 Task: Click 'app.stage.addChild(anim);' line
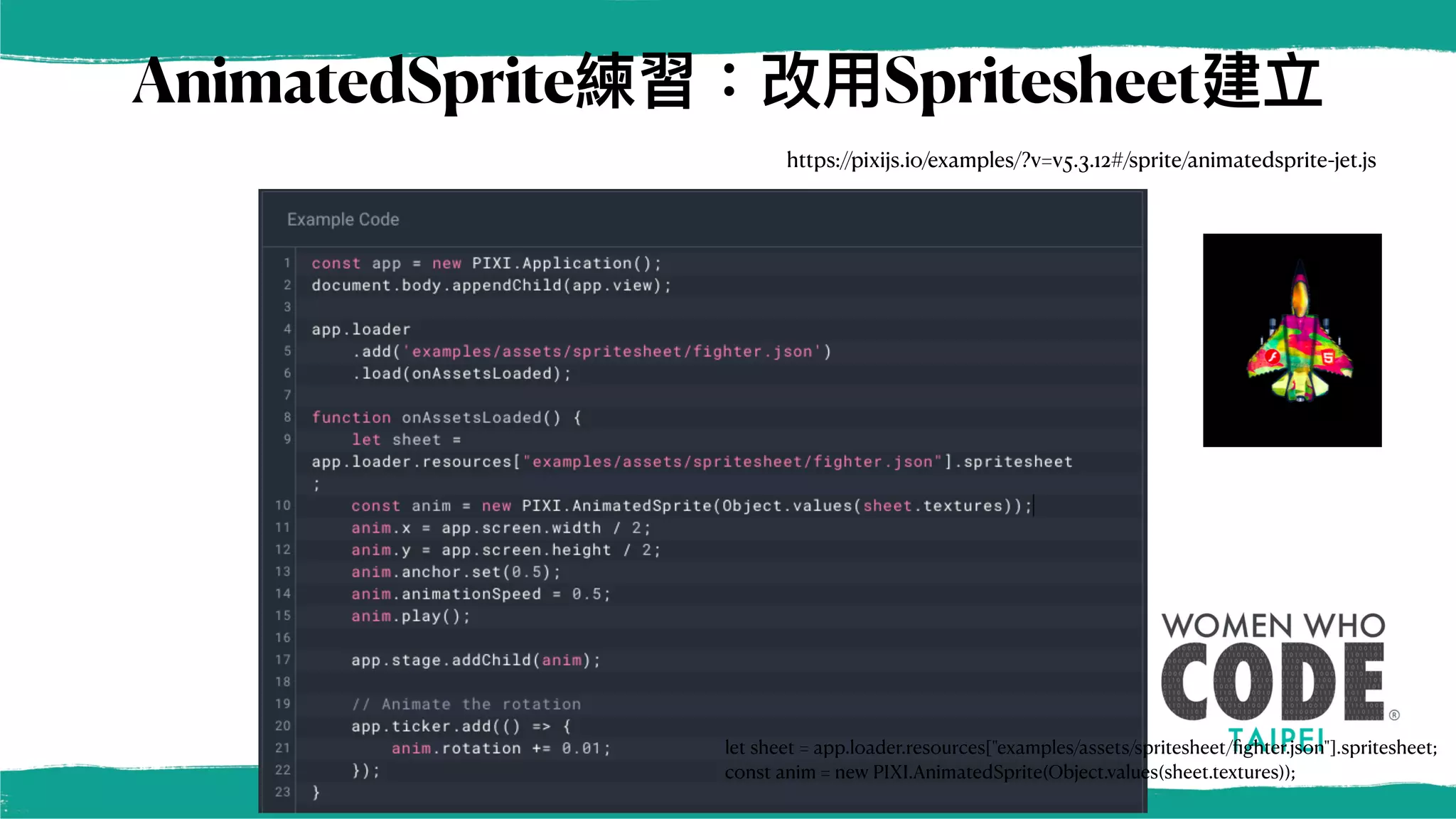point(476,660)
